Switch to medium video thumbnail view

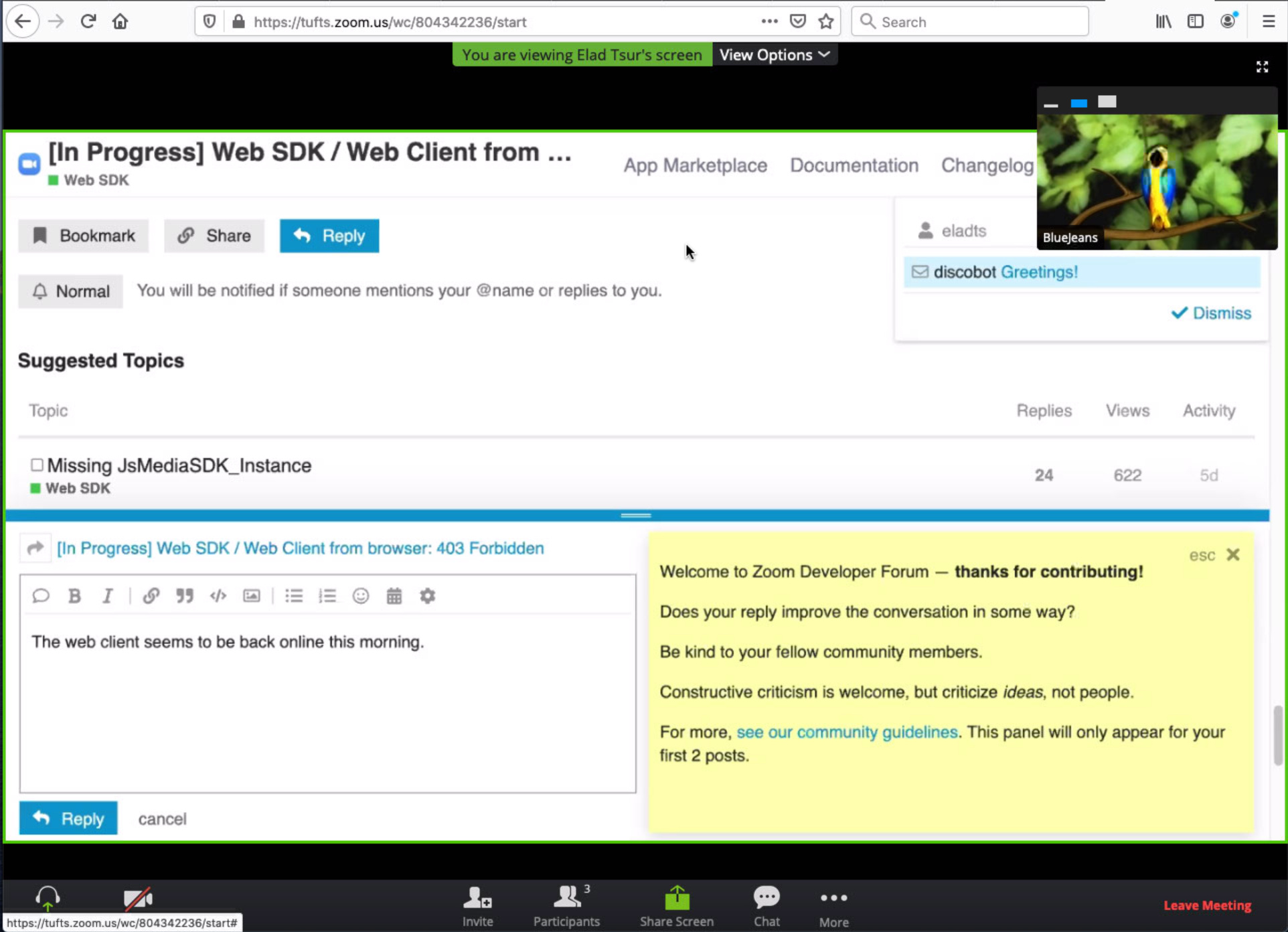tap(1078, 102)
